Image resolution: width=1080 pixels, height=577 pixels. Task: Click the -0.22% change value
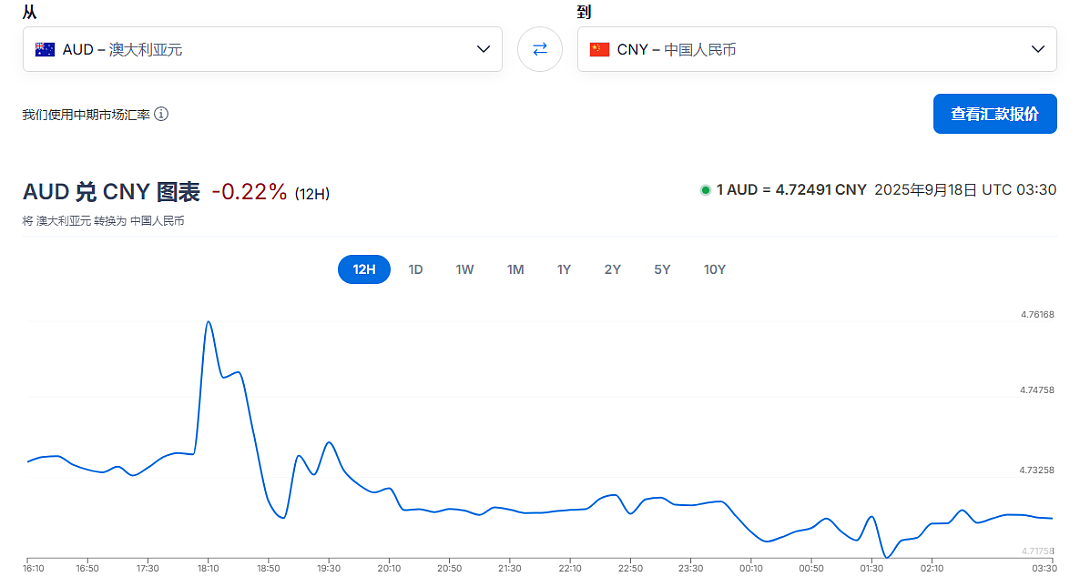pos(249,191)
